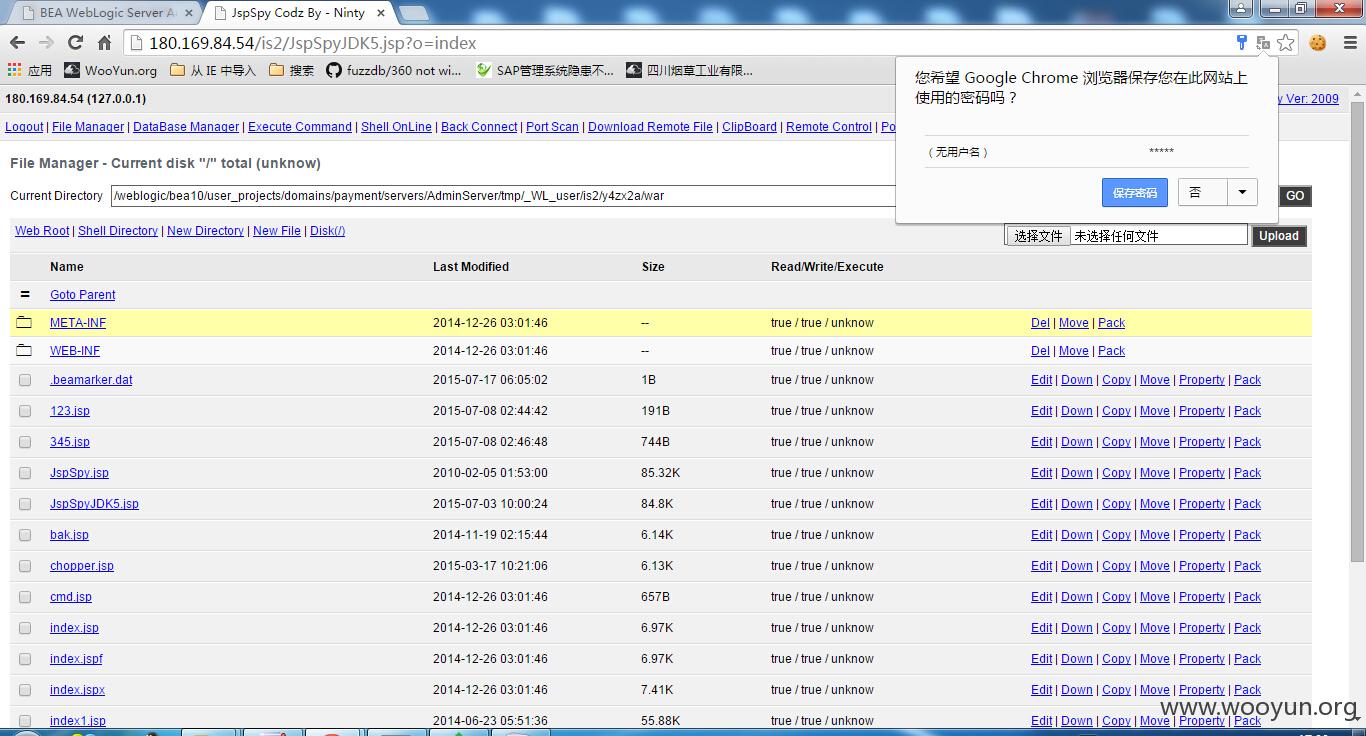Tick the checkbox for chopper.jsp

25,566
